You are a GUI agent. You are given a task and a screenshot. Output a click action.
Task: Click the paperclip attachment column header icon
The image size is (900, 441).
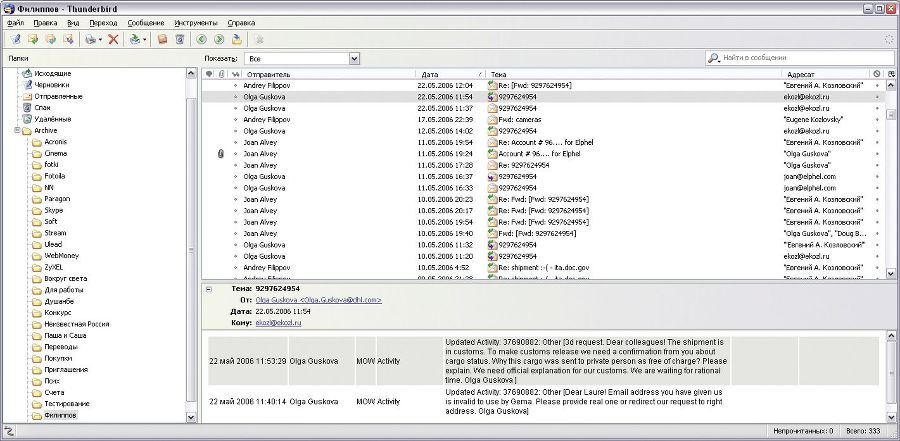pyautogui.click(x=221, y=74)
